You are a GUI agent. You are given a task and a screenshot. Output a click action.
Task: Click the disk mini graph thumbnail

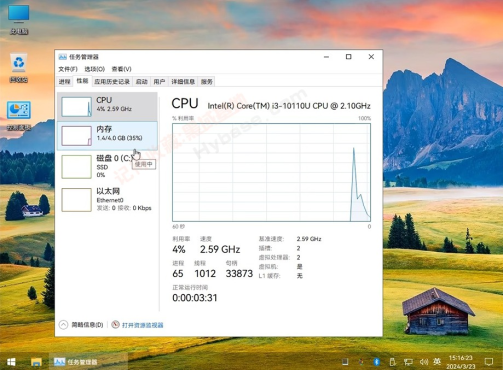click(76, 167)
